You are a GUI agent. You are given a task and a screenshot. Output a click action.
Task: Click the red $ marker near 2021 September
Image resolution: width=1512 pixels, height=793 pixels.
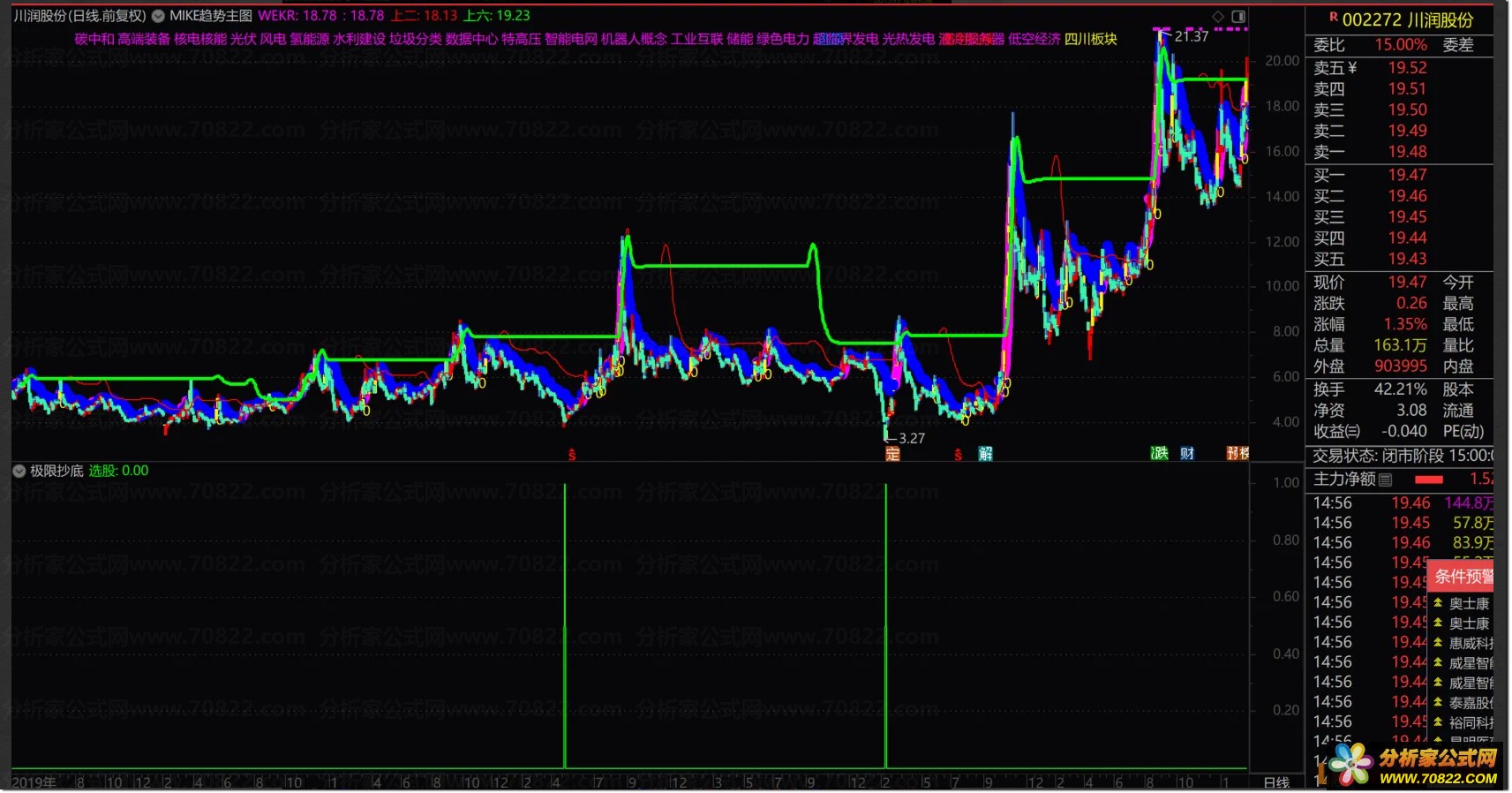point(572,455)
